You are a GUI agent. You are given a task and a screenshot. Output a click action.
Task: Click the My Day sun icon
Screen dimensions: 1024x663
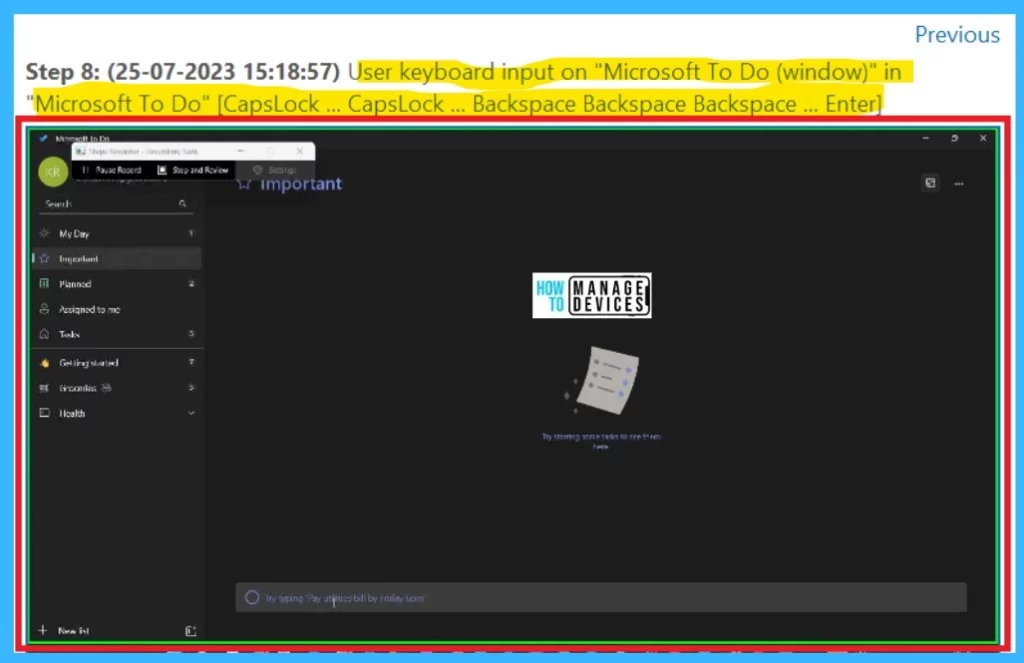coord(44,233)
